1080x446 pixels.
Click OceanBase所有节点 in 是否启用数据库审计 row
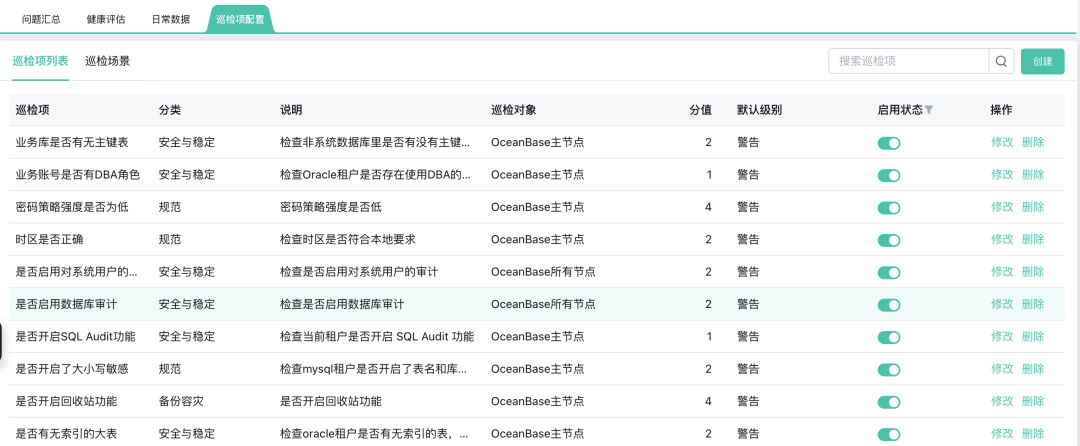pyautogui.click(x=543, y=304)
